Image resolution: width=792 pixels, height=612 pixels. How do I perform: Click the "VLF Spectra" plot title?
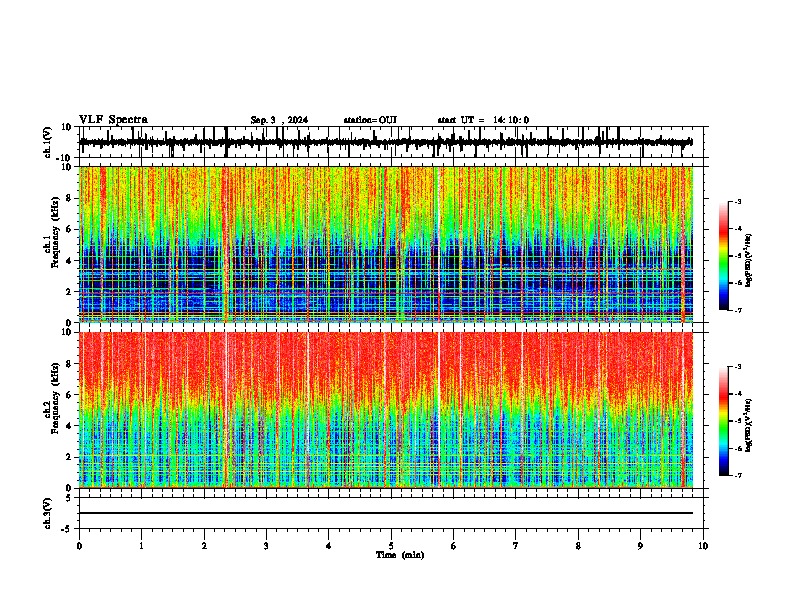point(113,119)
